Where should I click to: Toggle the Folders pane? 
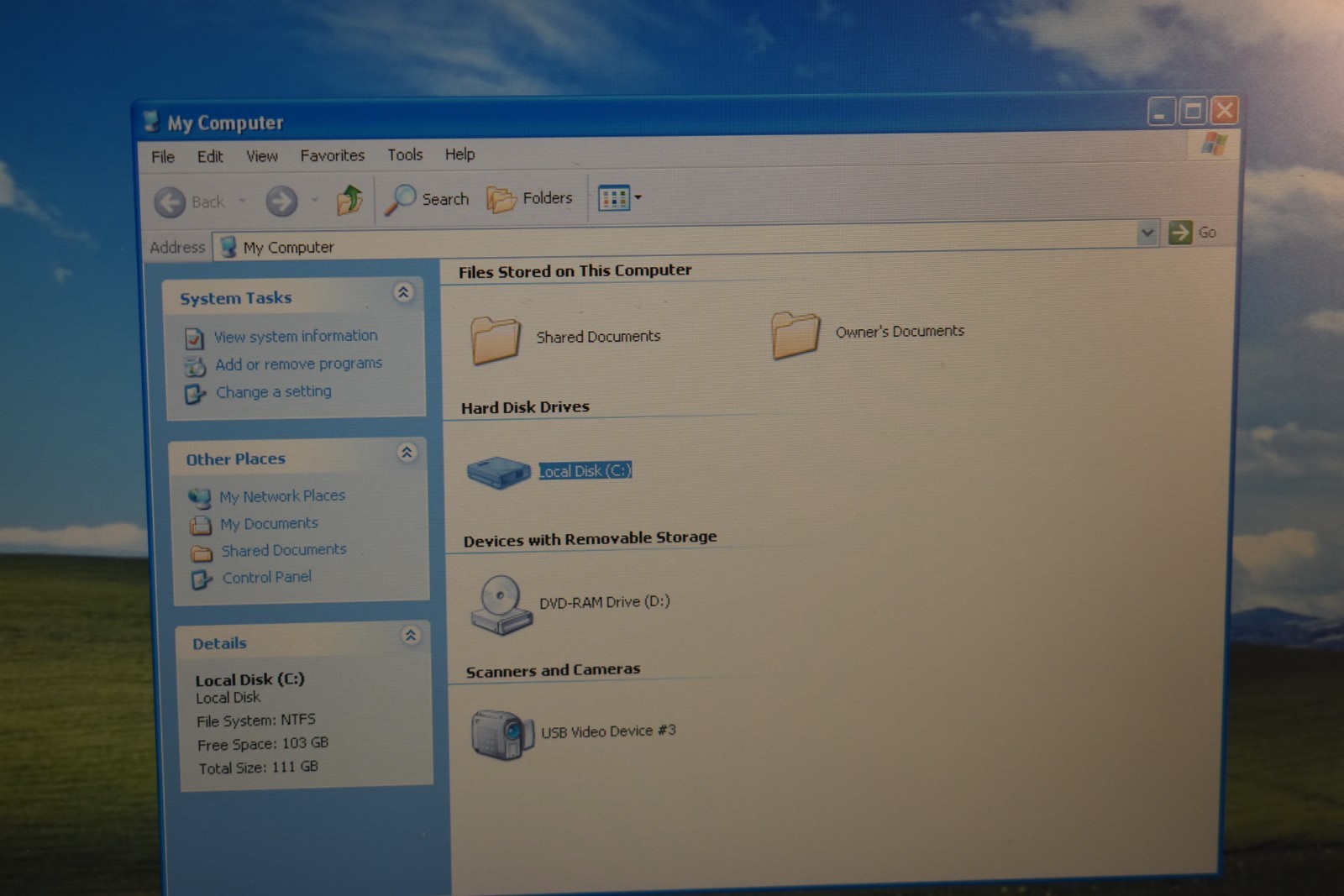(x=530, y=199)
